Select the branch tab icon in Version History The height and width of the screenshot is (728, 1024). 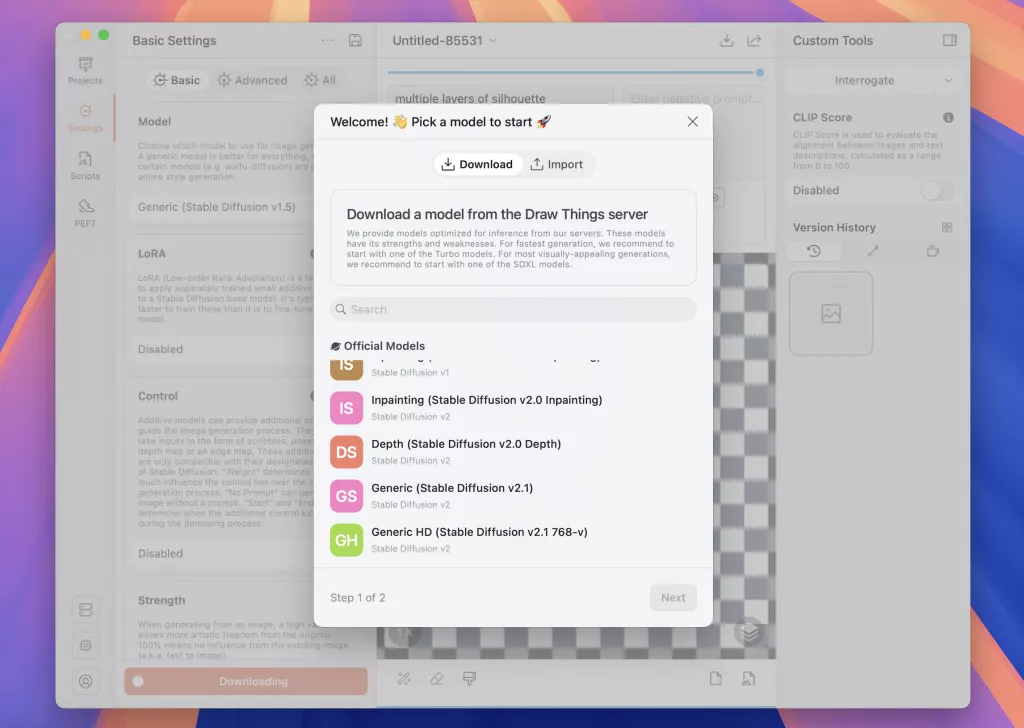click(x=872, y=251)
